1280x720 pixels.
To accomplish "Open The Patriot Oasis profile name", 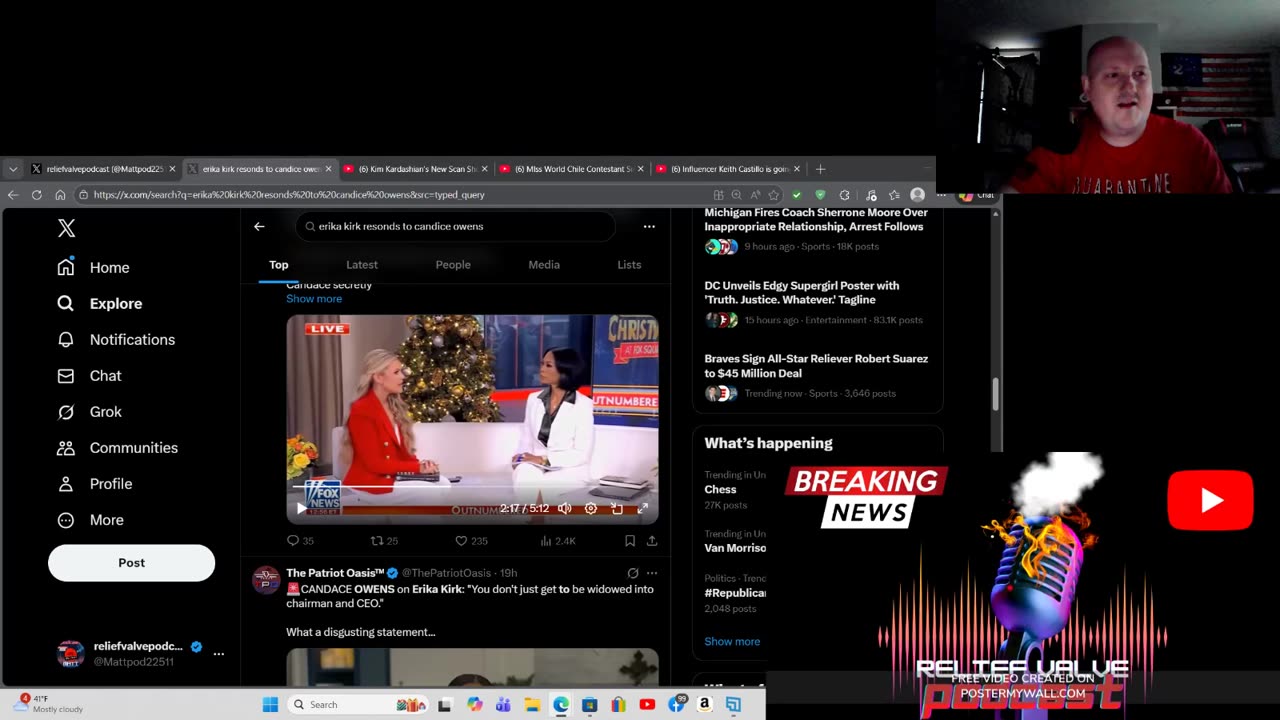I will pos(335,573).
